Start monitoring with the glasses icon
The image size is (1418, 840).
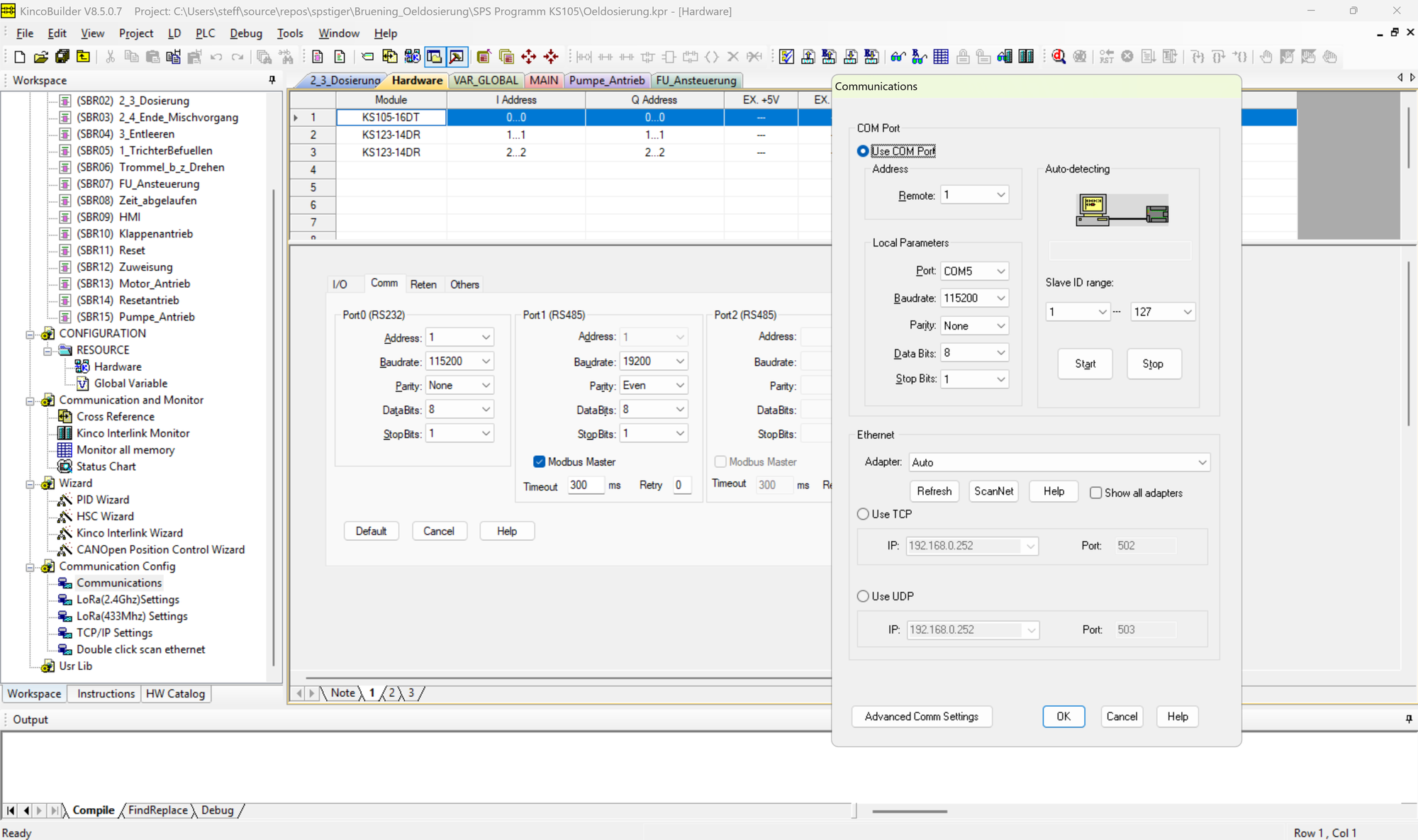pos(898,57)
